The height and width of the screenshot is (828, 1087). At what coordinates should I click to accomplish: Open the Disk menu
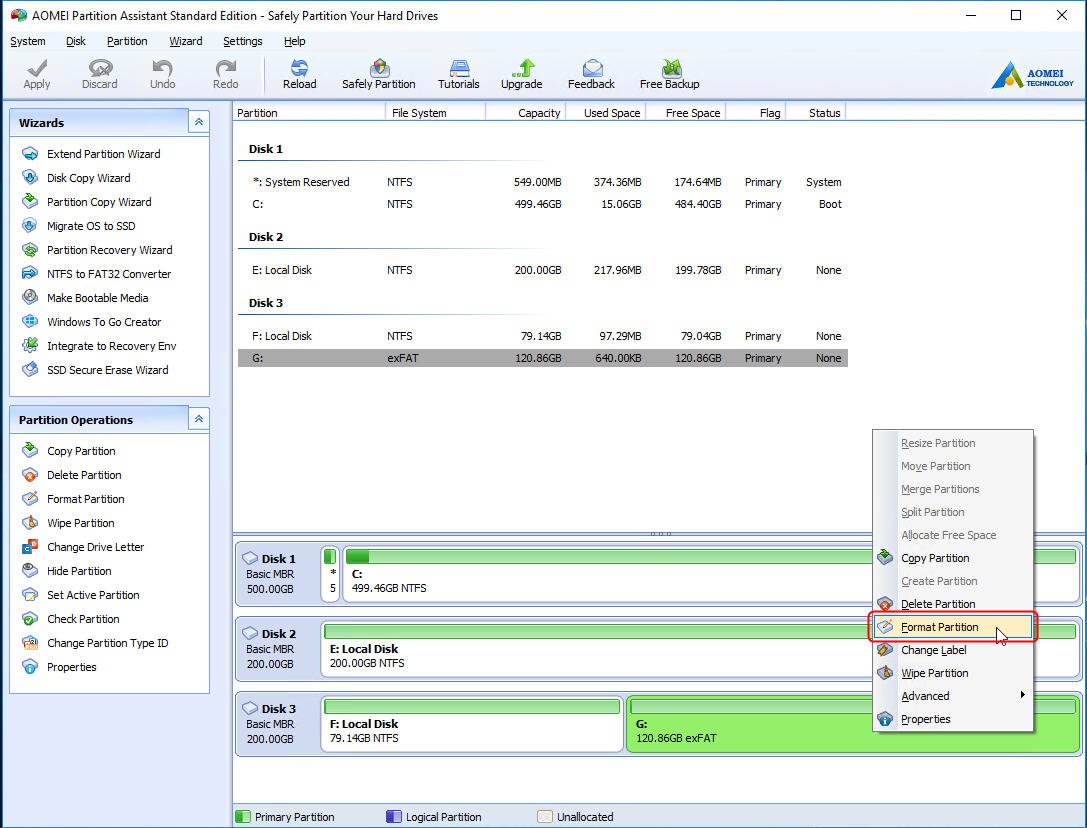(76, 41)
